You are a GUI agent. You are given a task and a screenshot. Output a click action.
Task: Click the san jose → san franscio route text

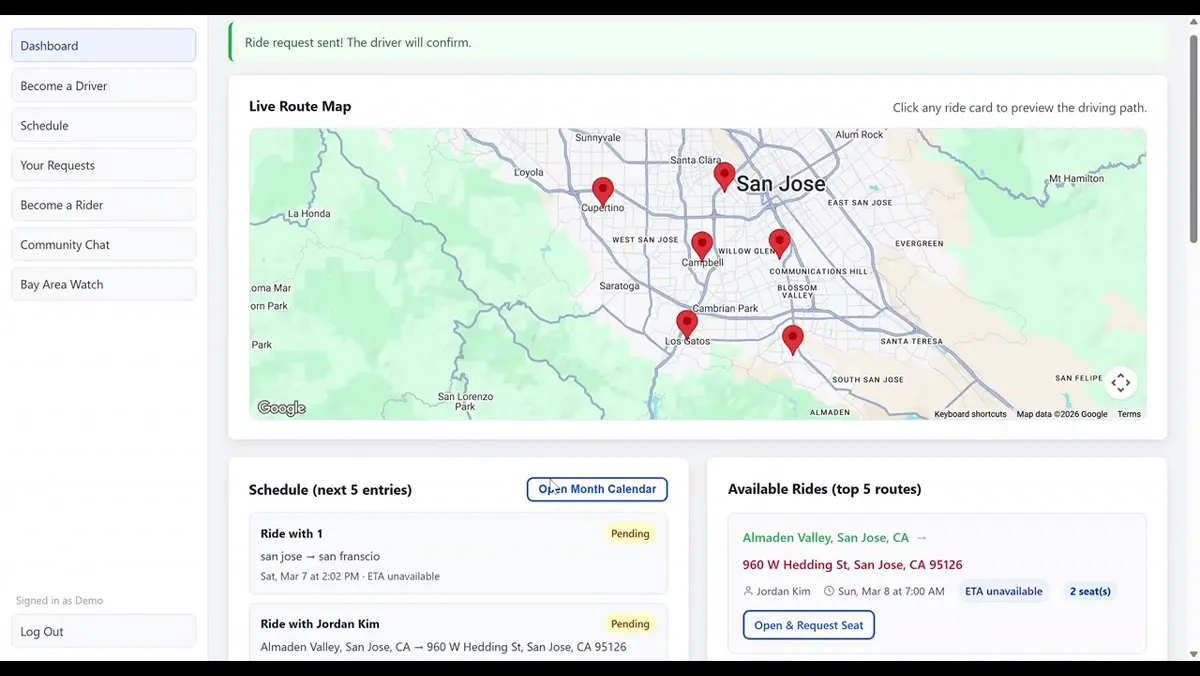tap(320, 556)
